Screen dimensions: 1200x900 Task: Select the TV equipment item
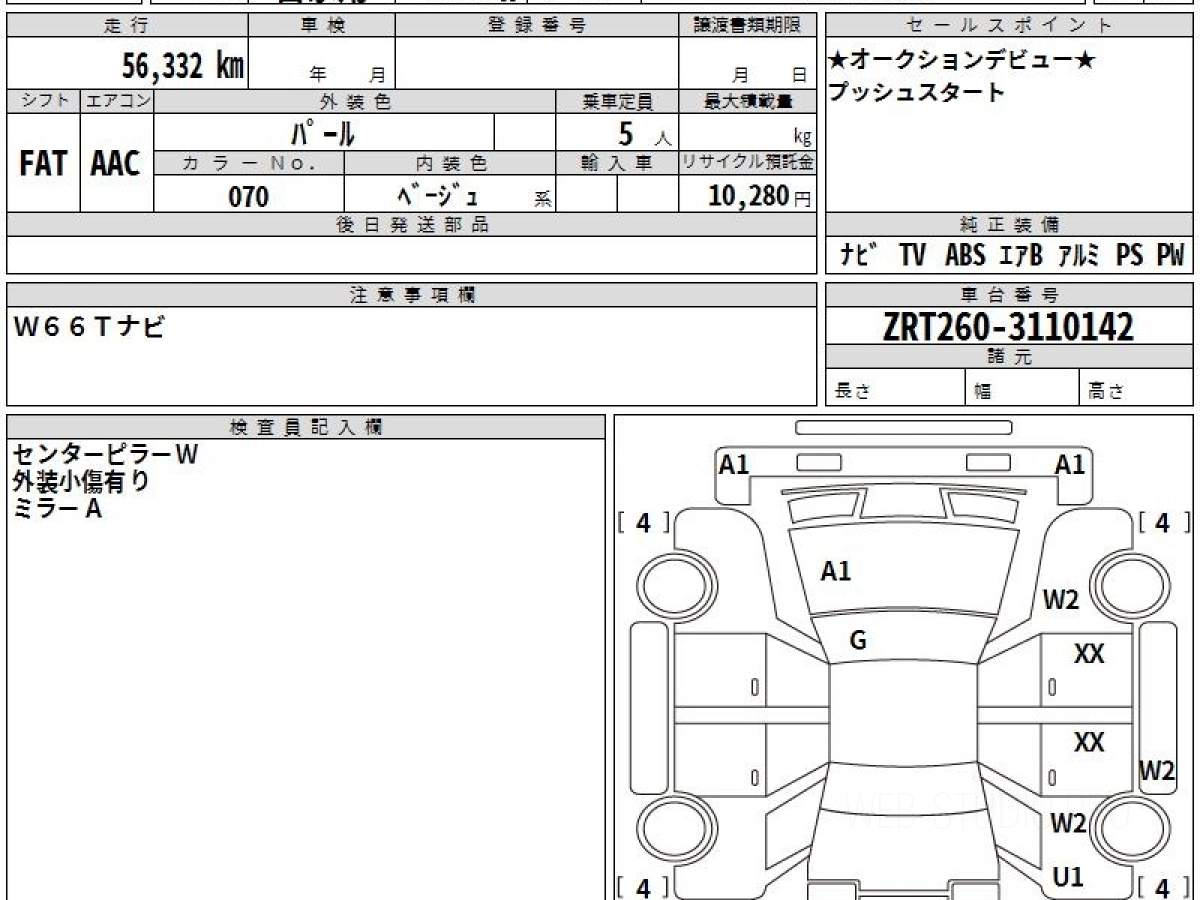point(912,255)
